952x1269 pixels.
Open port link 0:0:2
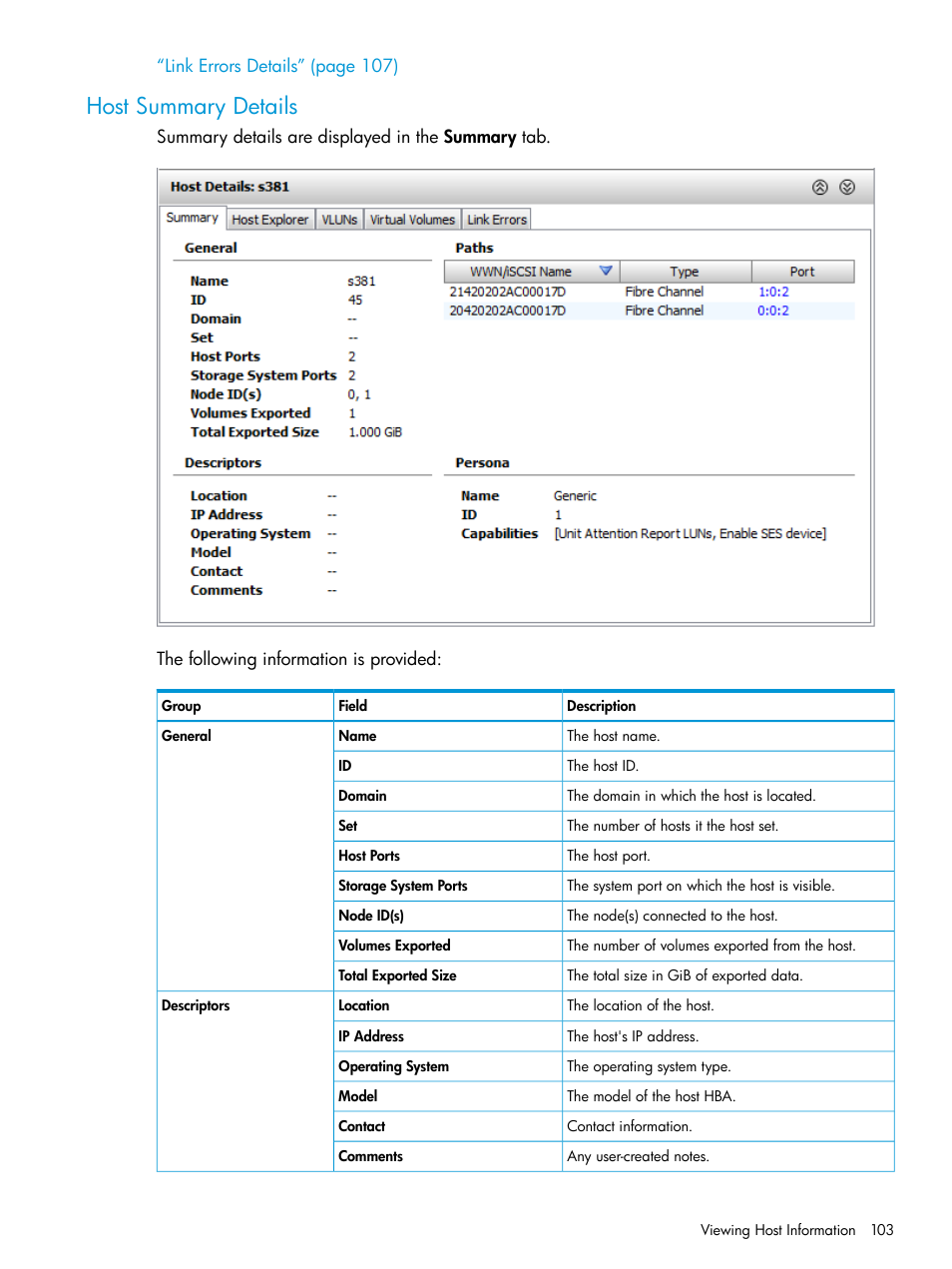click(x=773, y=311)
